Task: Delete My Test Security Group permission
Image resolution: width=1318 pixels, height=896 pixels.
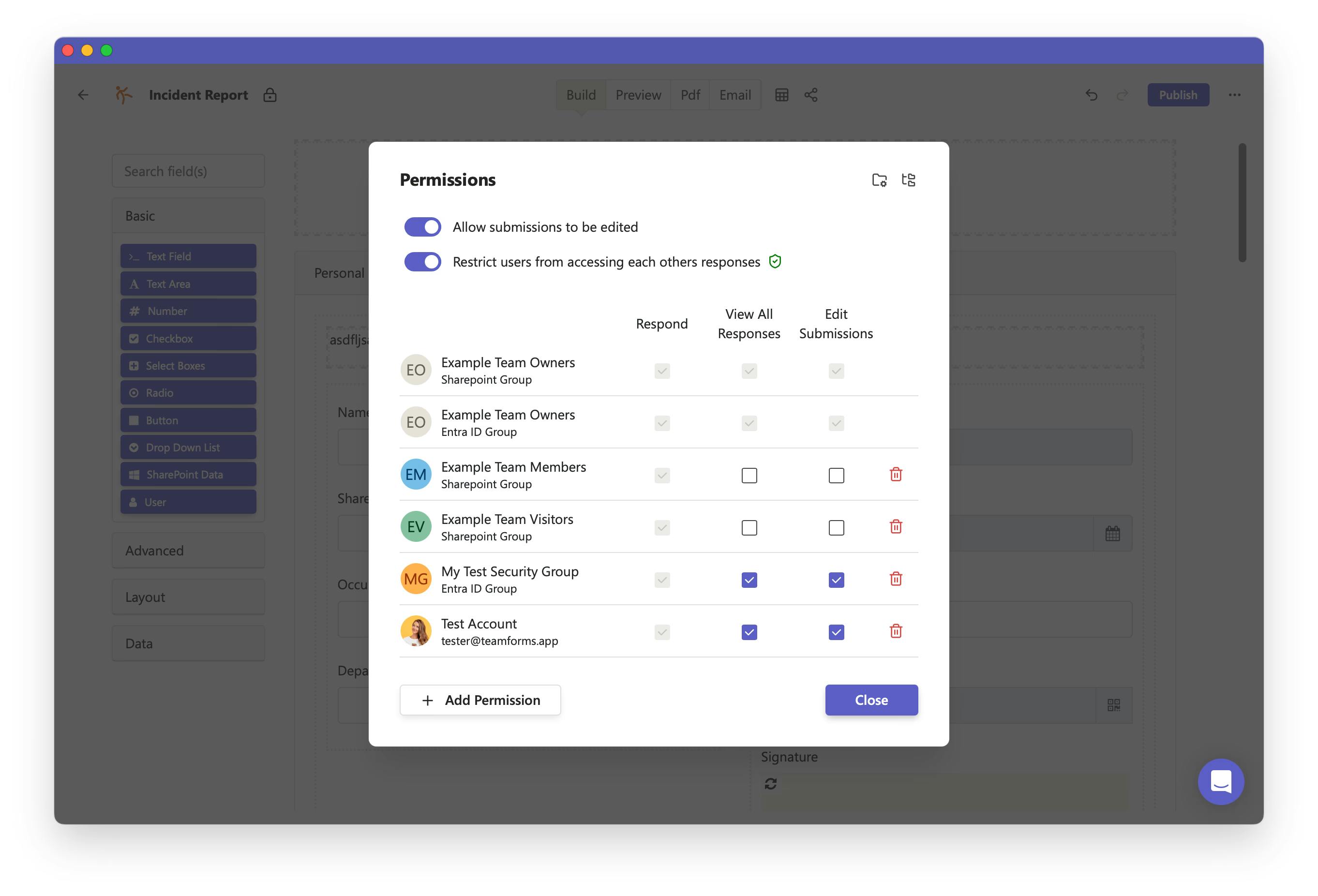Action: [x=896, y=579]
